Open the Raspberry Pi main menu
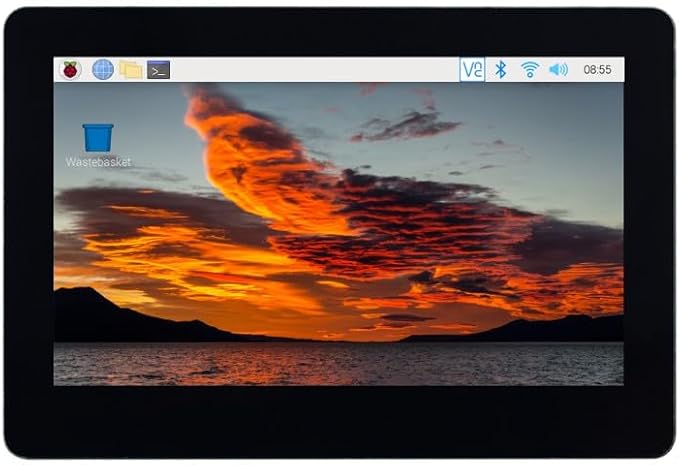The width and height of the screenshot is (679, 465). 71,70
